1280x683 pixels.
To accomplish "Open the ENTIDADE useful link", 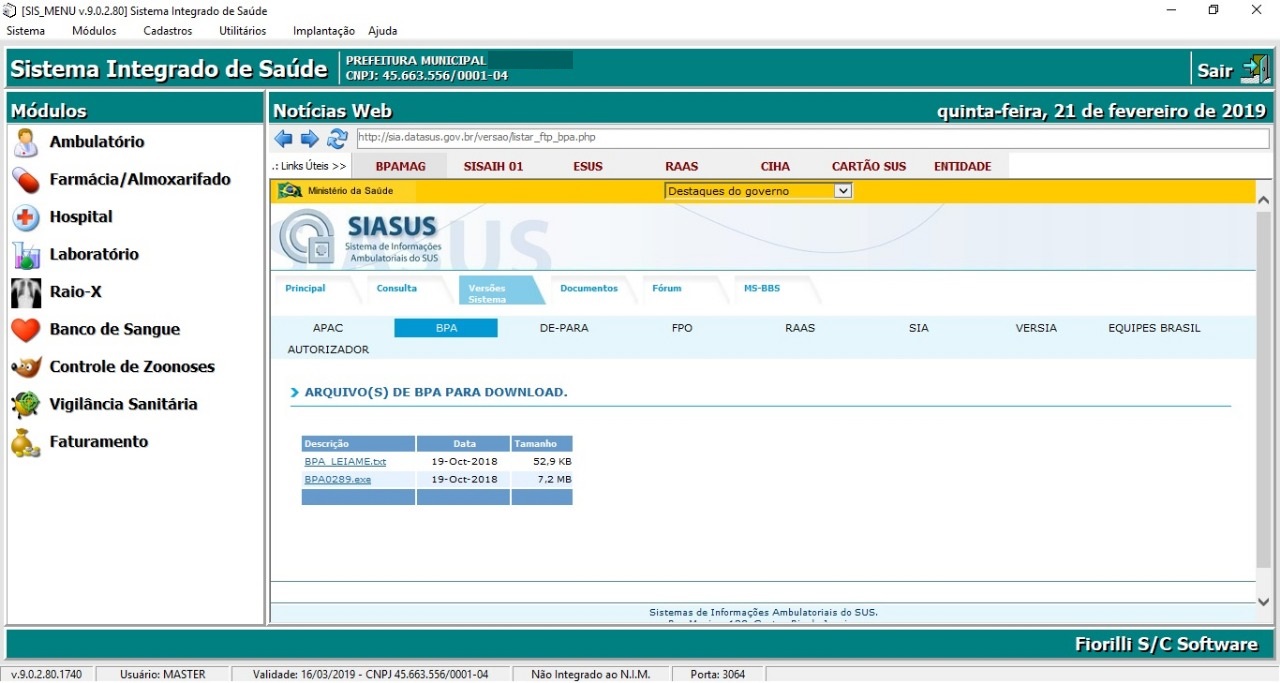I will pyautogui.click(x=962, y=166).
